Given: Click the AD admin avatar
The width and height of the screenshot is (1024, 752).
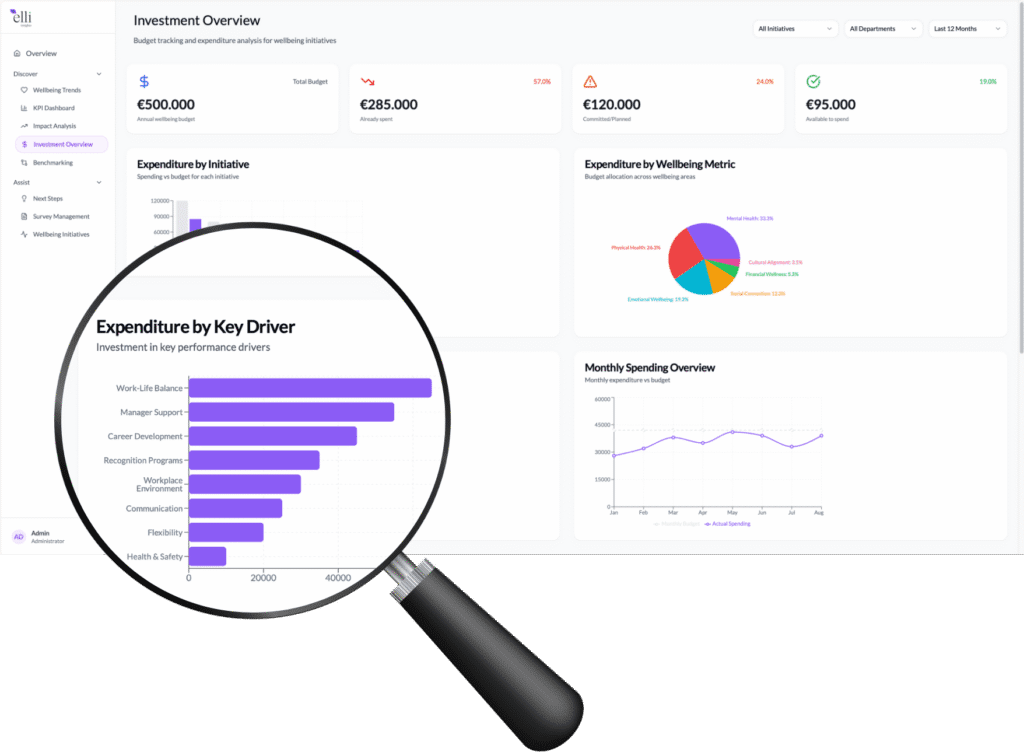Looking at the screenshot, I should tap(18, 537).
